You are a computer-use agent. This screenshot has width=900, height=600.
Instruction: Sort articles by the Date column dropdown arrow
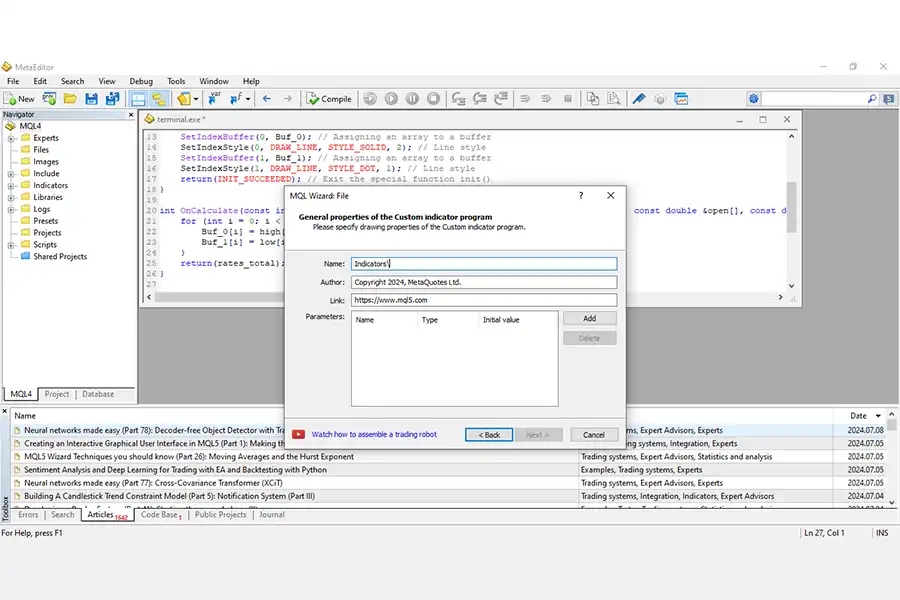coord(878,416)
